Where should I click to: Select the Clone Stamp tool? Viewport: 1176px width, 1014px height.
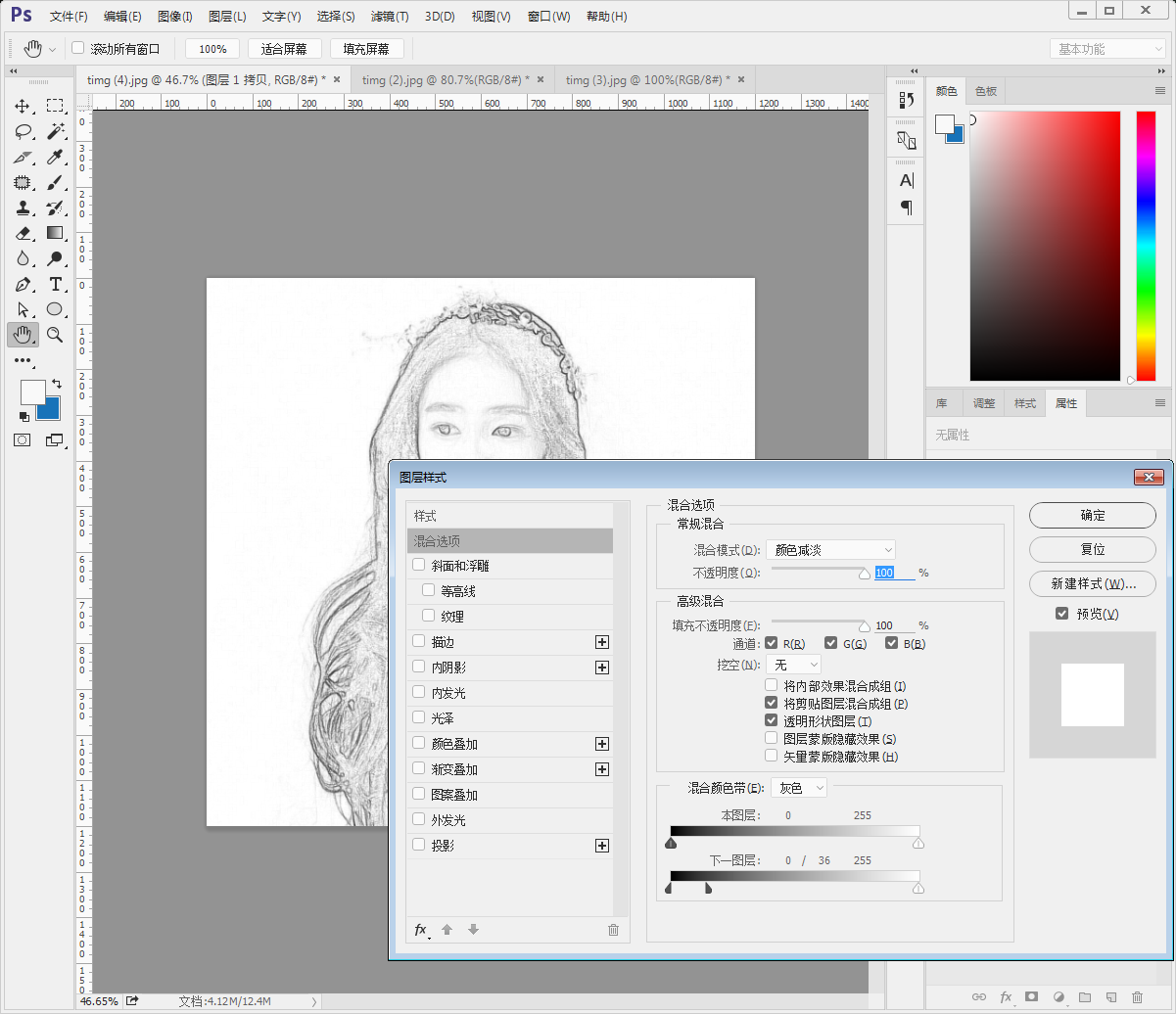[x=23, y=207]
